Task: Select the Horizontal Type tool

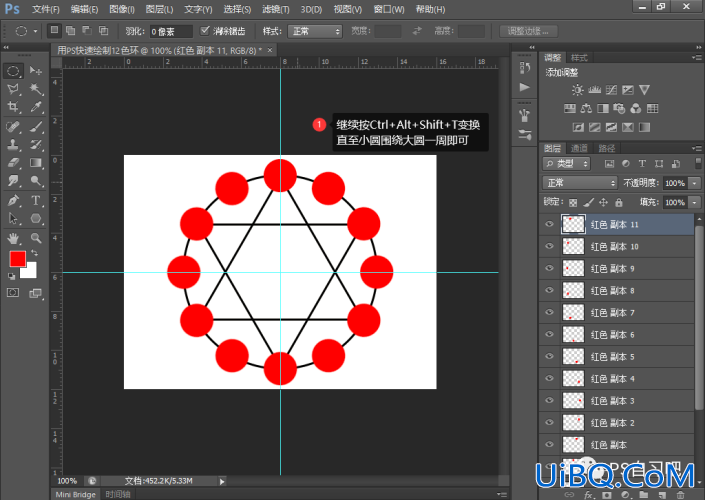Action: [x=36, y=201]
